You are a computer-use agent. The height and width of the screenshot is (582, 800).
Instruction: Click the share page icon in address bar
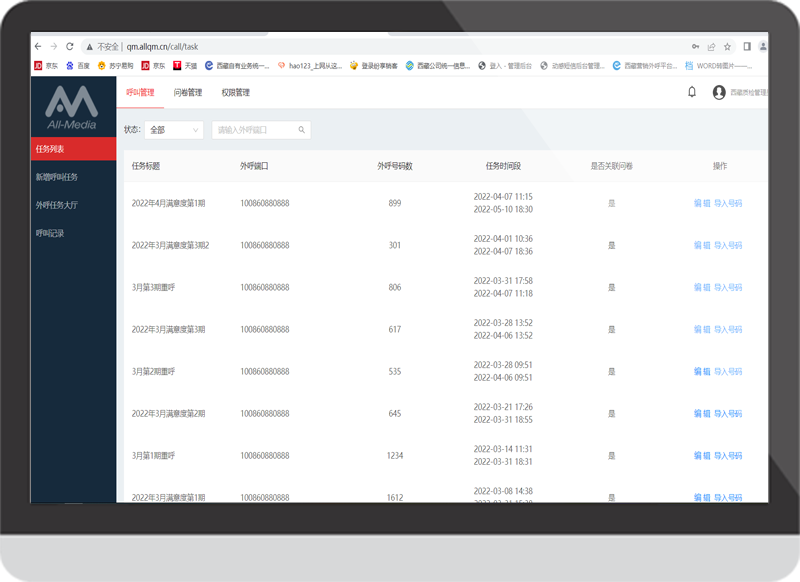coord(711,47)
